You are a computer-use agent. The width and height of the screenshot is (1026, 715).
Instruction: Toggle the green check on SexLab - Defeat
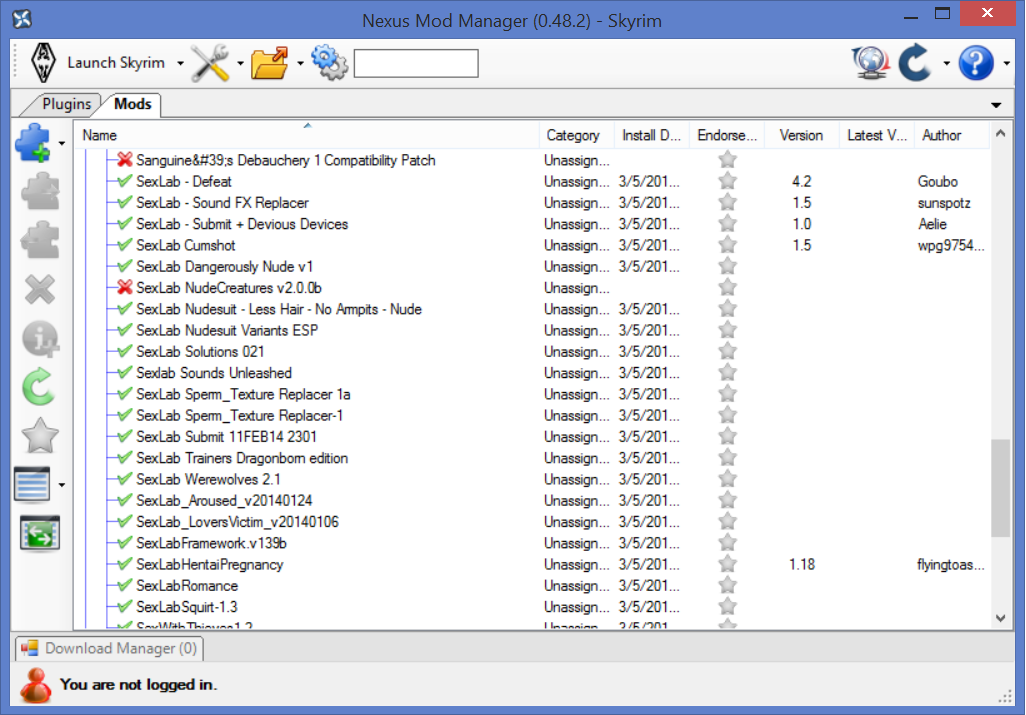tap(125, 181)
